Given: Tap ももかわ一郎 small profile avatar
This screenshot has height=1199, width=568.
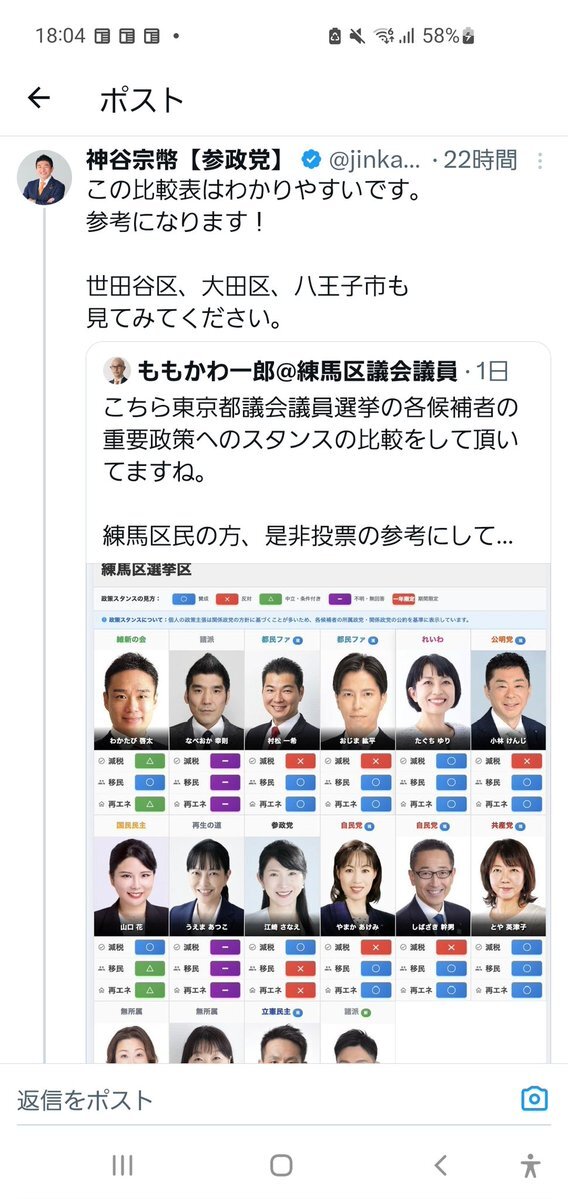Looking at the screenshot, I should 117,371.
